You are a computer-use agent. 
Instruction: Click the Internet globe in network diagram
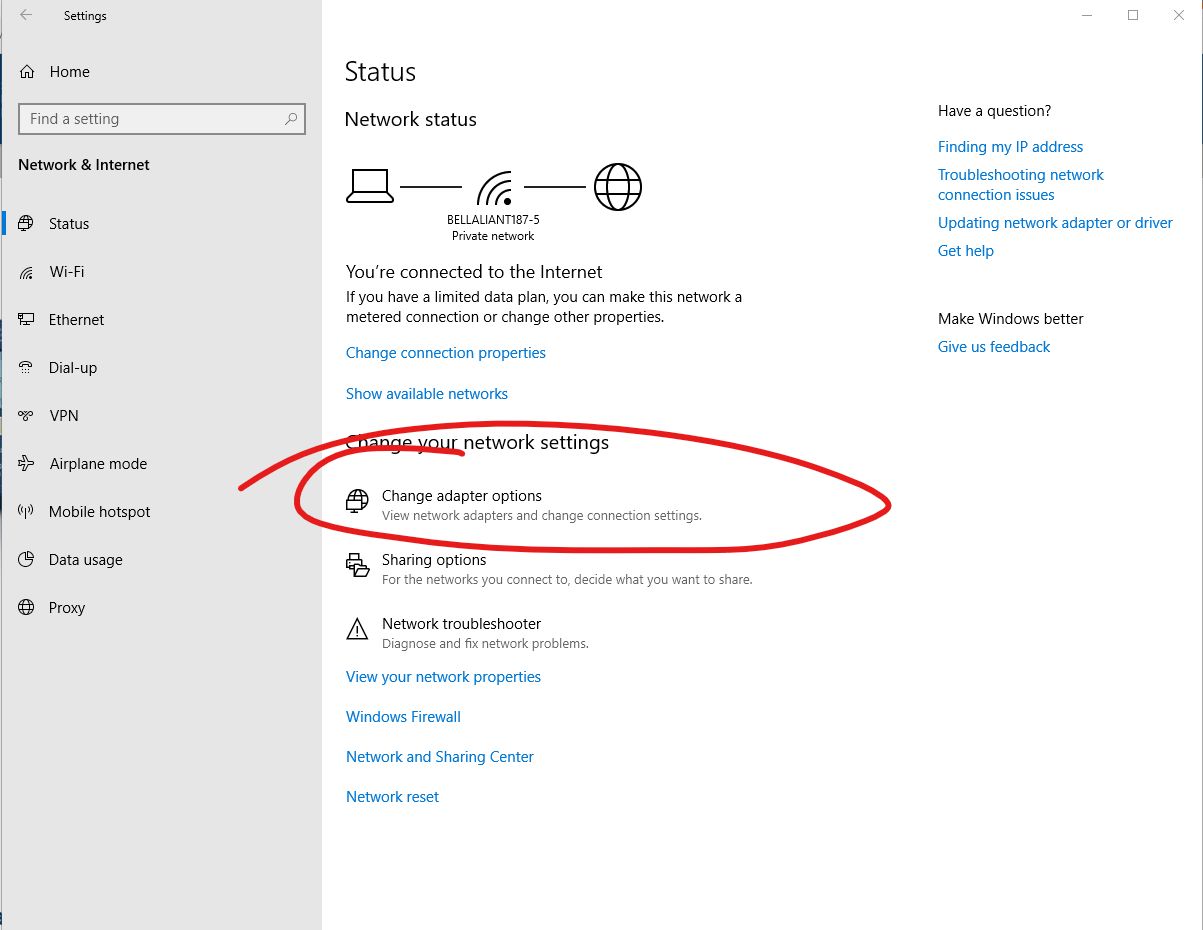[x=618, y=187]
